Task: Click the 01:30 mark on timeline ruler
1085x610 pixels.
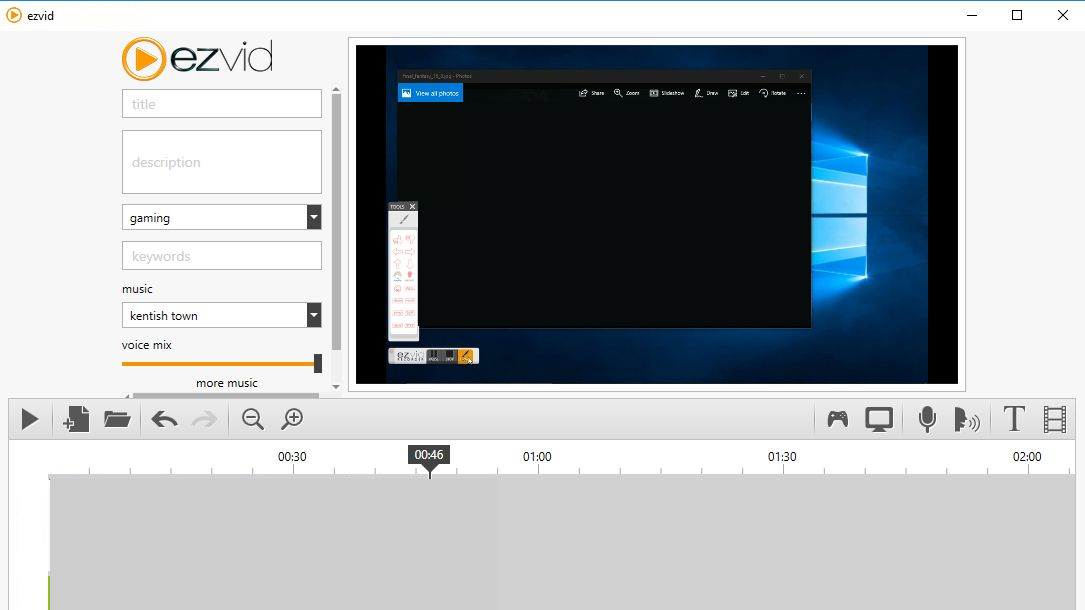Action: (782, 456)
